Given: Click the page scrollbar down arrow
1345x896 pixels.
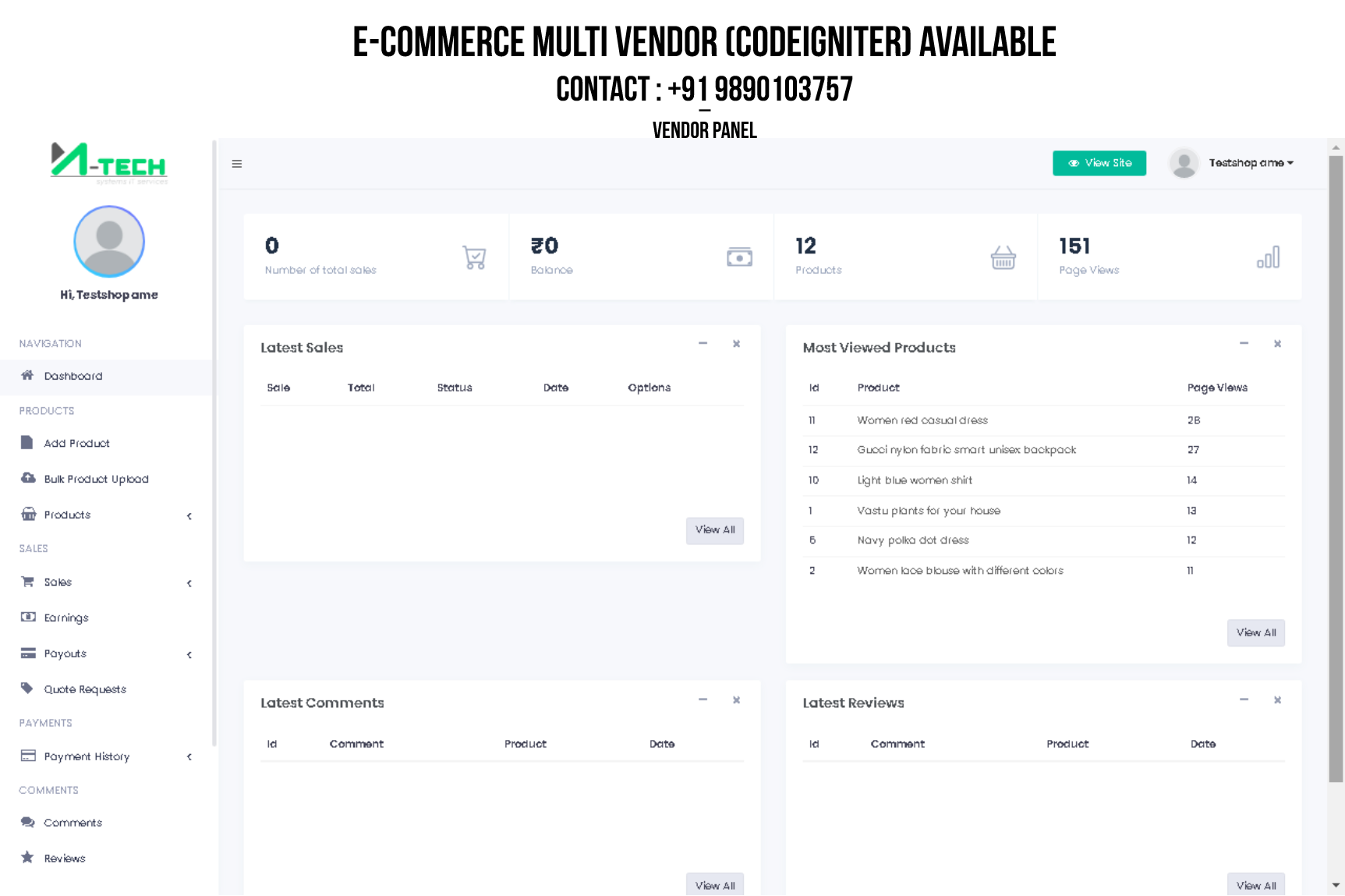Looking at the screenshot, I should click(x=1336, y=886).
